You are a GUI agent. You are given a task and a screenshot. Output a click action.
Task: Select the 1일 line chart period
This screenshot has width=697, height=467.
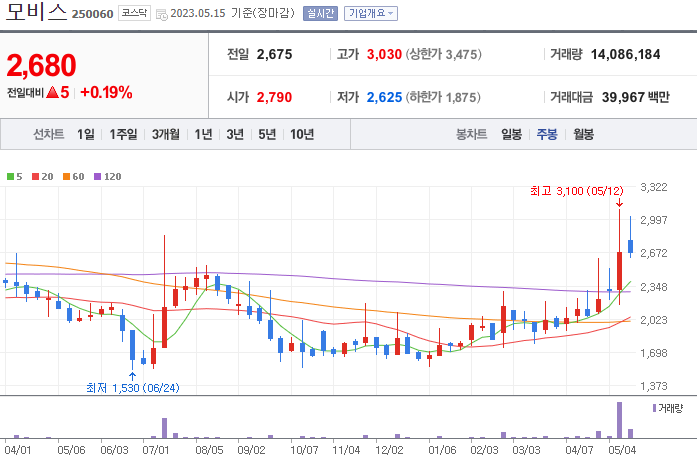[x=86, y=134]
